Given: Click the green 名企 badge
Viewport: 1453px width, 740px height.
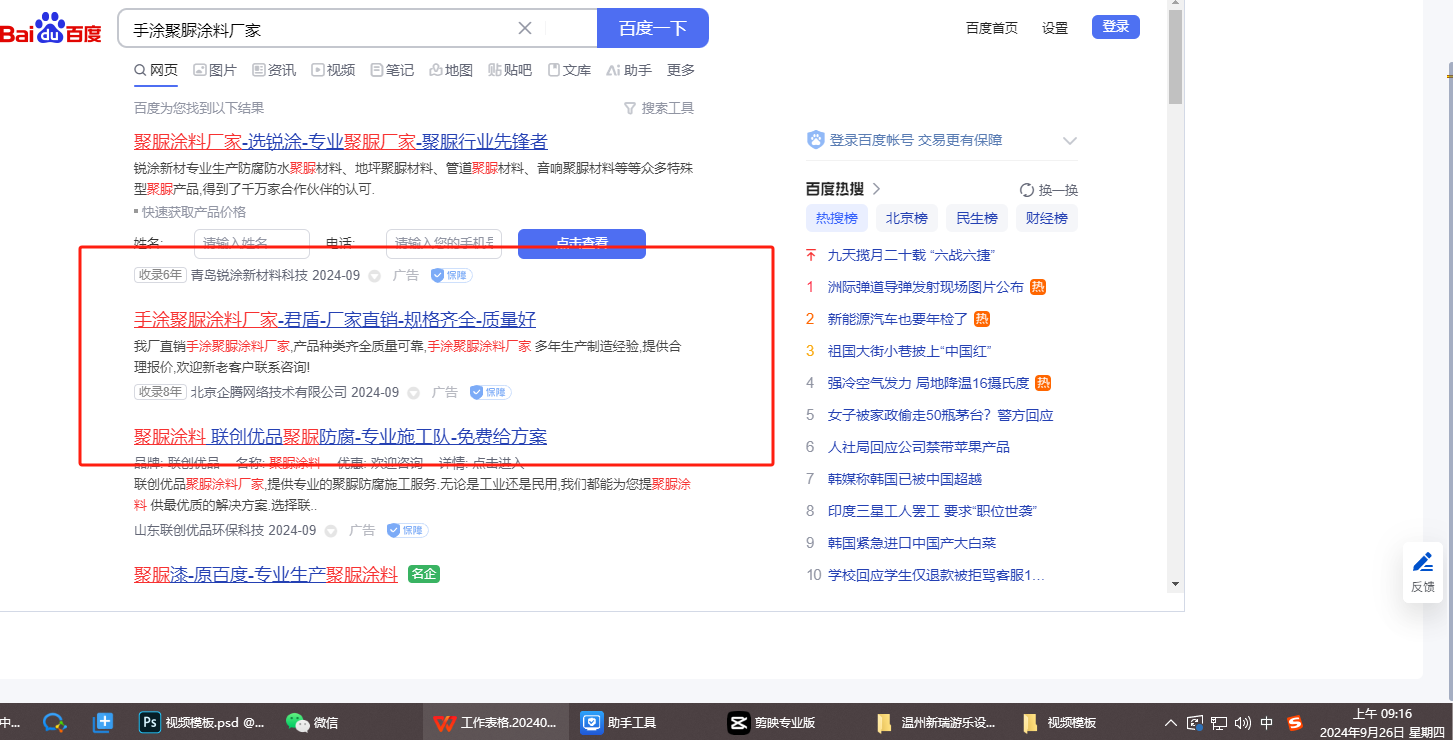Looking at the screenshot, I should [x=424, y=574].
